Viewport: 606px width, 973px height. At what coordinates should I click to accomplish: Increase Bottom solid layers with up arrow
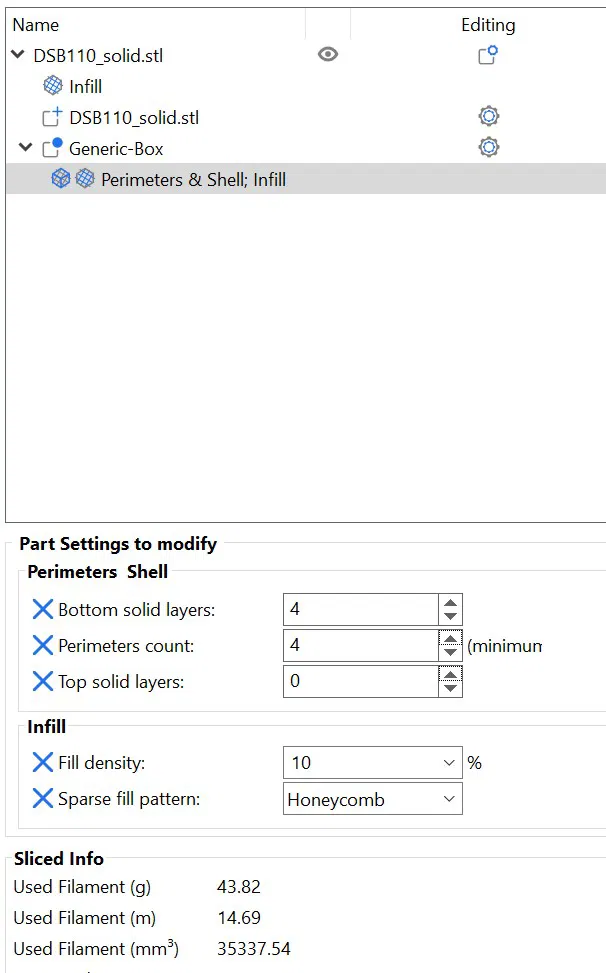[x=451, y=603]
